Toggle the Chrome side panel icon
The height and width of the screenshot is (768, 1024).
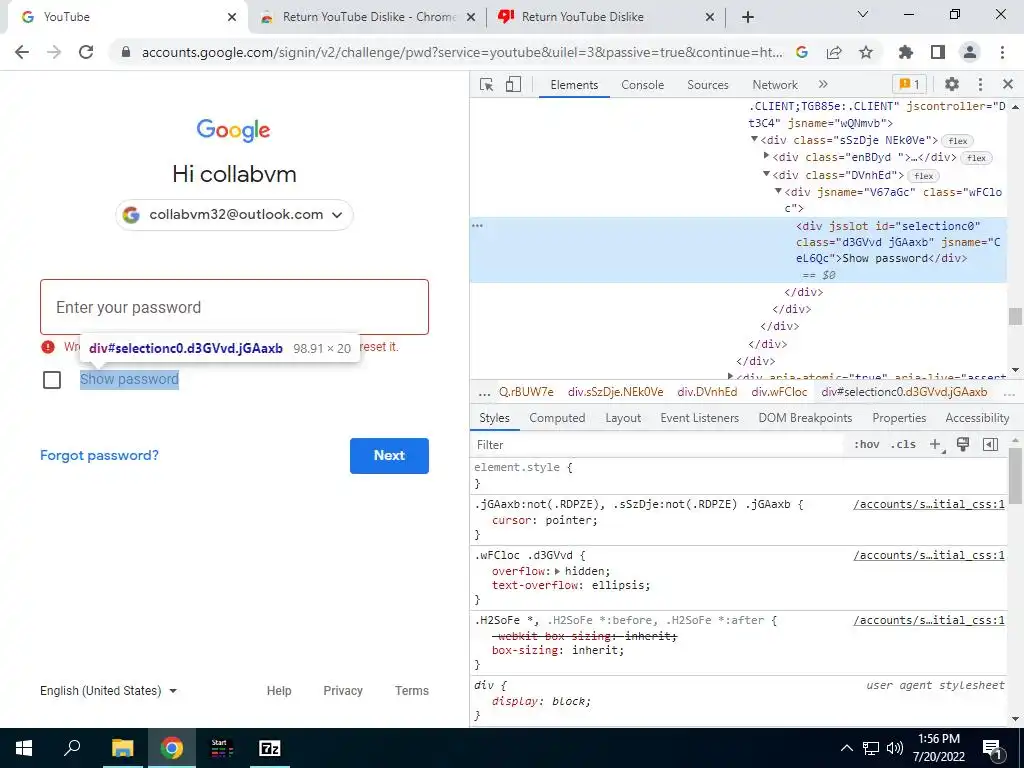point(938,52)
